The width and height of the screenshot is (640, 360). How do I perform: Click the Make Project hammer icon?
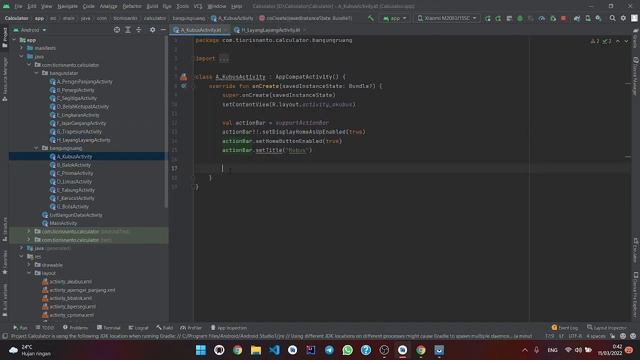tap(371, 18)
